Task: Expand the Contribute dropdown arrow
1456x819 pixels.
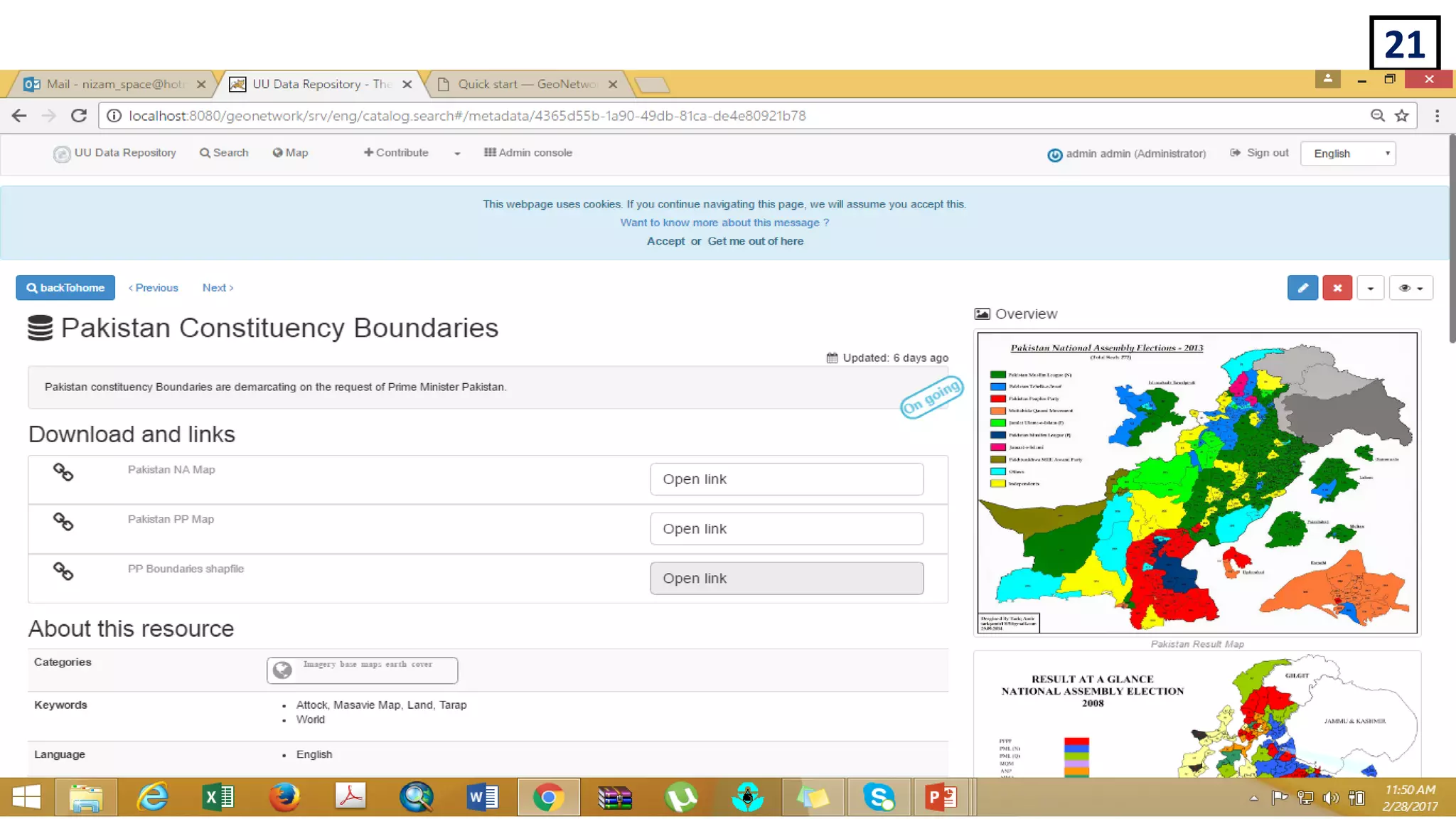Action: 457,154
